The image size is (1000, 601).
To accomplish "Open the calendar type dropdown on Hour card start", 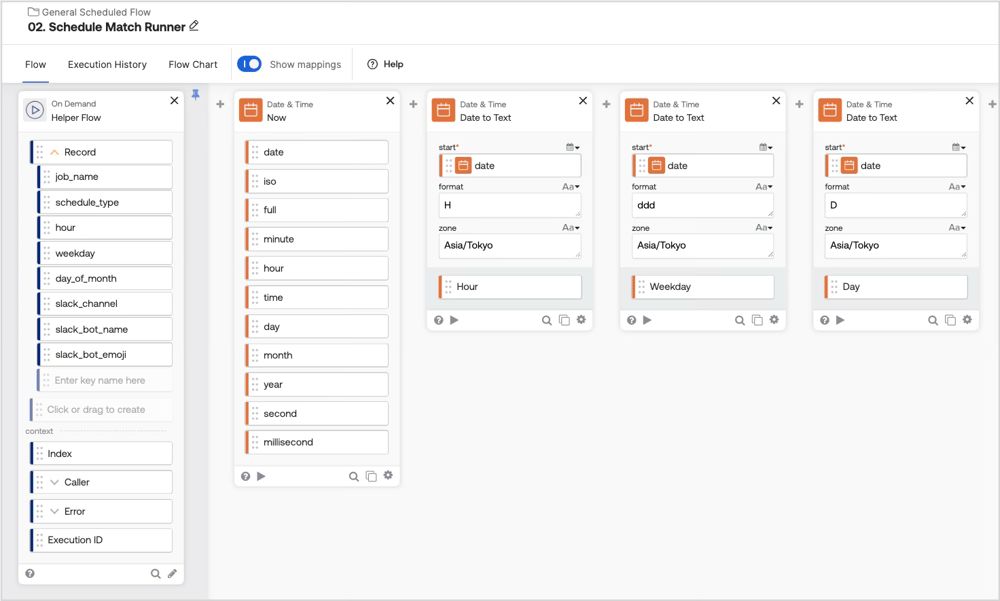I will tap(572, 147).
